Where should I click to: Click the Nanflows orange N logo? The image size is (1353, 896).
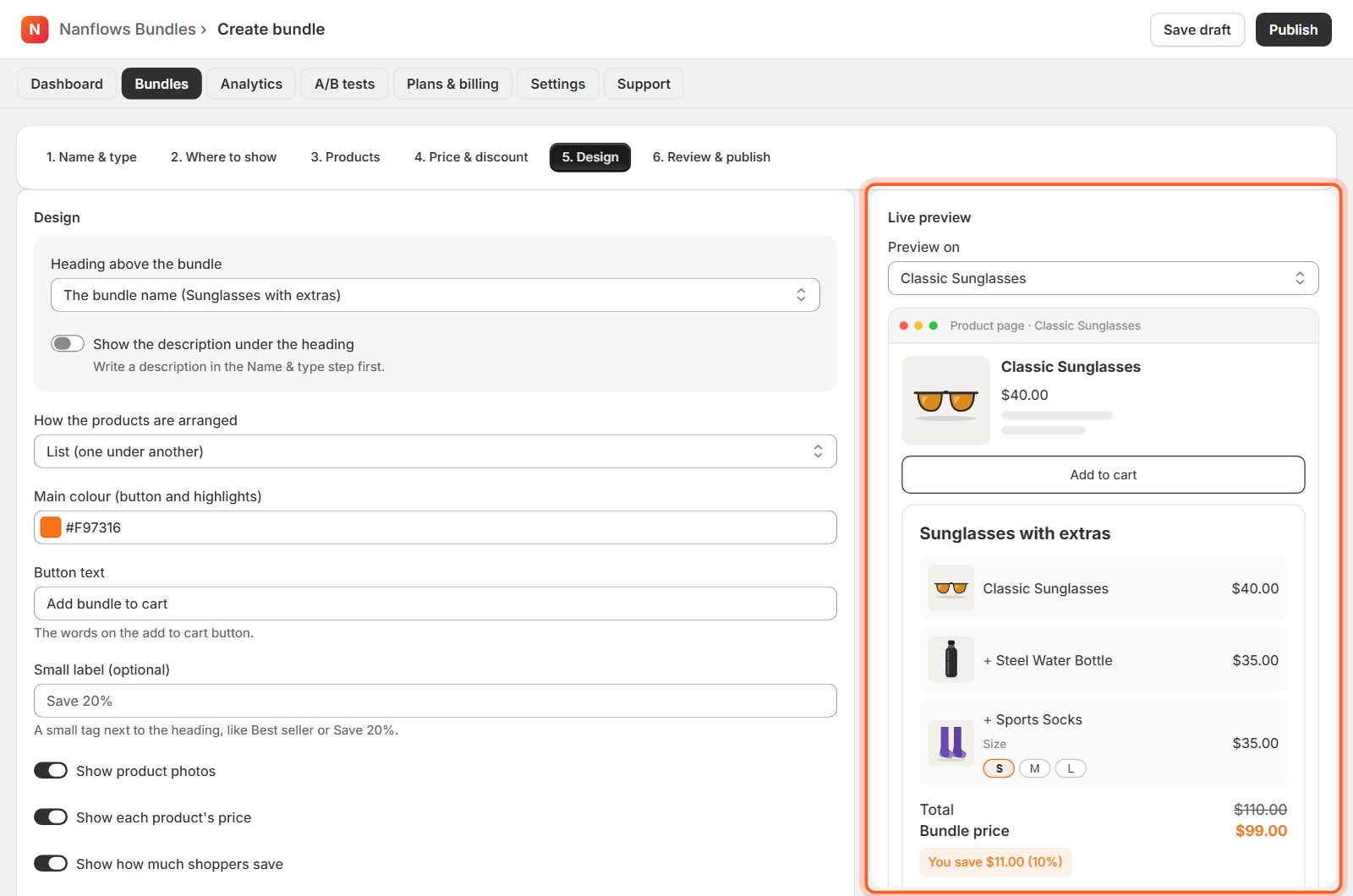tap(35, 30)
